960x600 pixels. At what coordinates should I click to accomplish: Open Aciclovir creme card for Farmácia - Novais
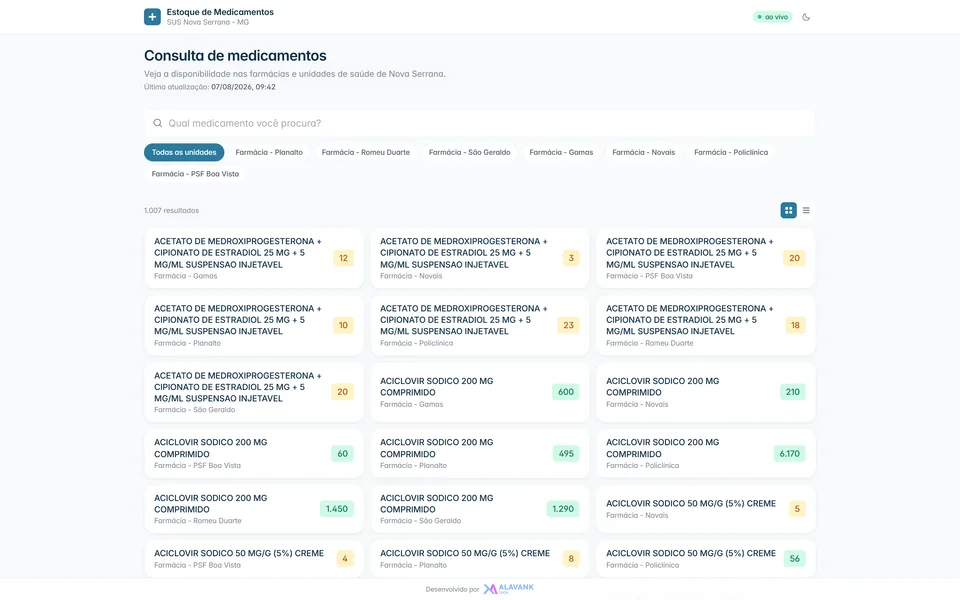(706, 509)
